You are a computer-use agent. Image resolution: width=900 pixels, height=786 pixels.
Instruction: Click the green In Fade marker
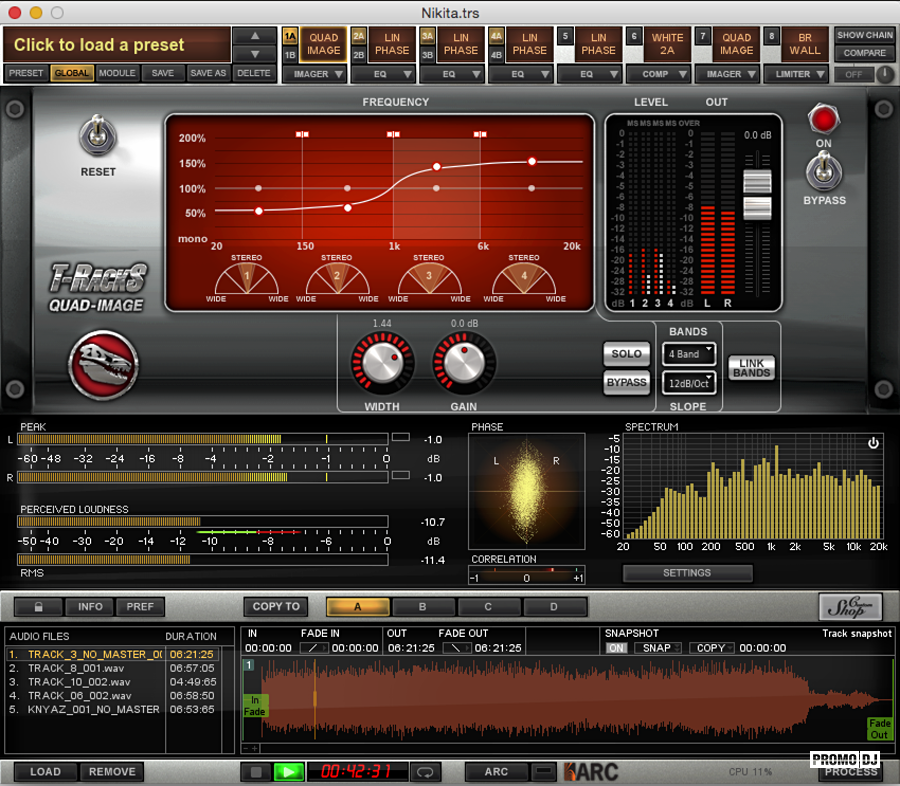tap(254, 706)
